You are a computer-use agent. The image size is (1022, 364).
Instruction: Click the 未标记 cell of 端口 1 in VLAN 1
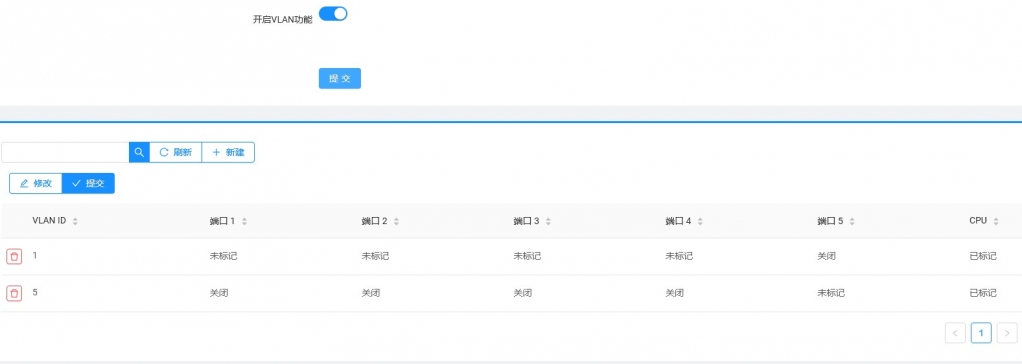click(223, 256)
